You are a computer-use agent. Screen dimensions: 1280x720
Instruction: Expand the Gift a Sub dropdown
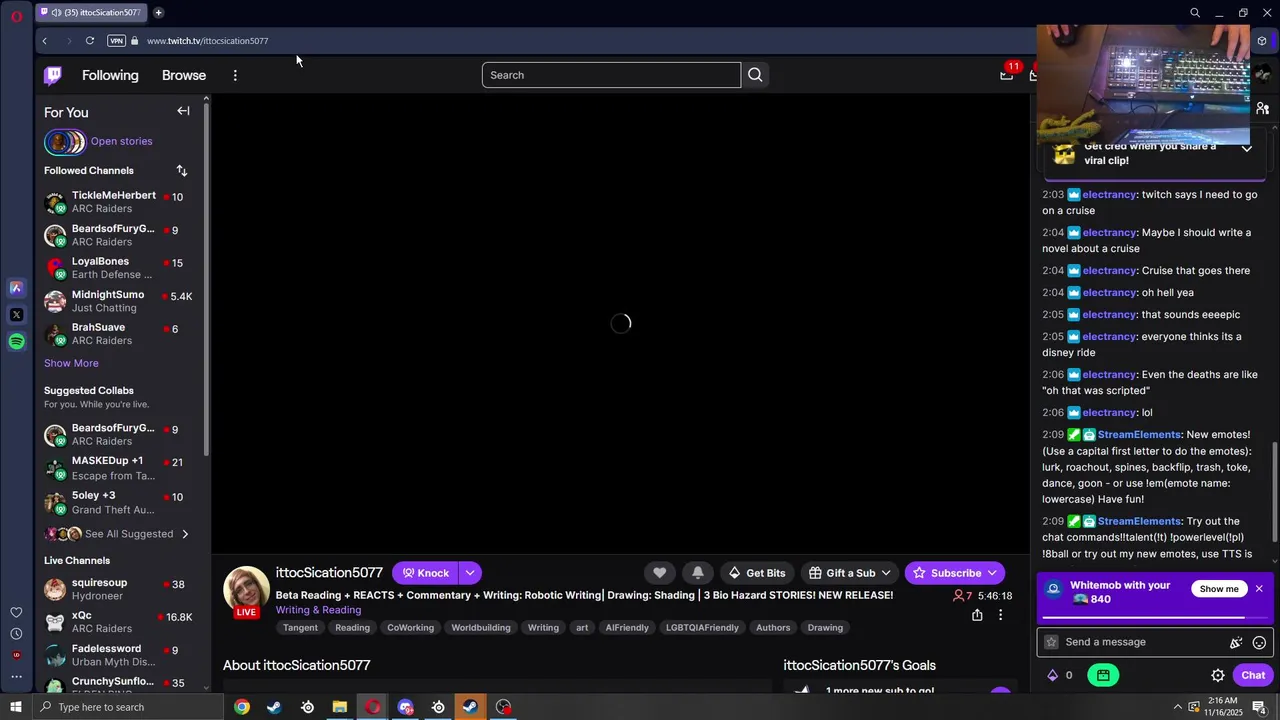coord(885,573)
